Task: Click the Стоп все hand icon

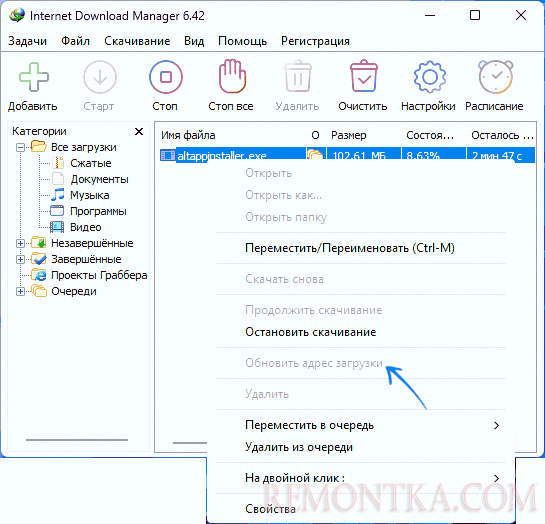Action: tap(232, 76)
